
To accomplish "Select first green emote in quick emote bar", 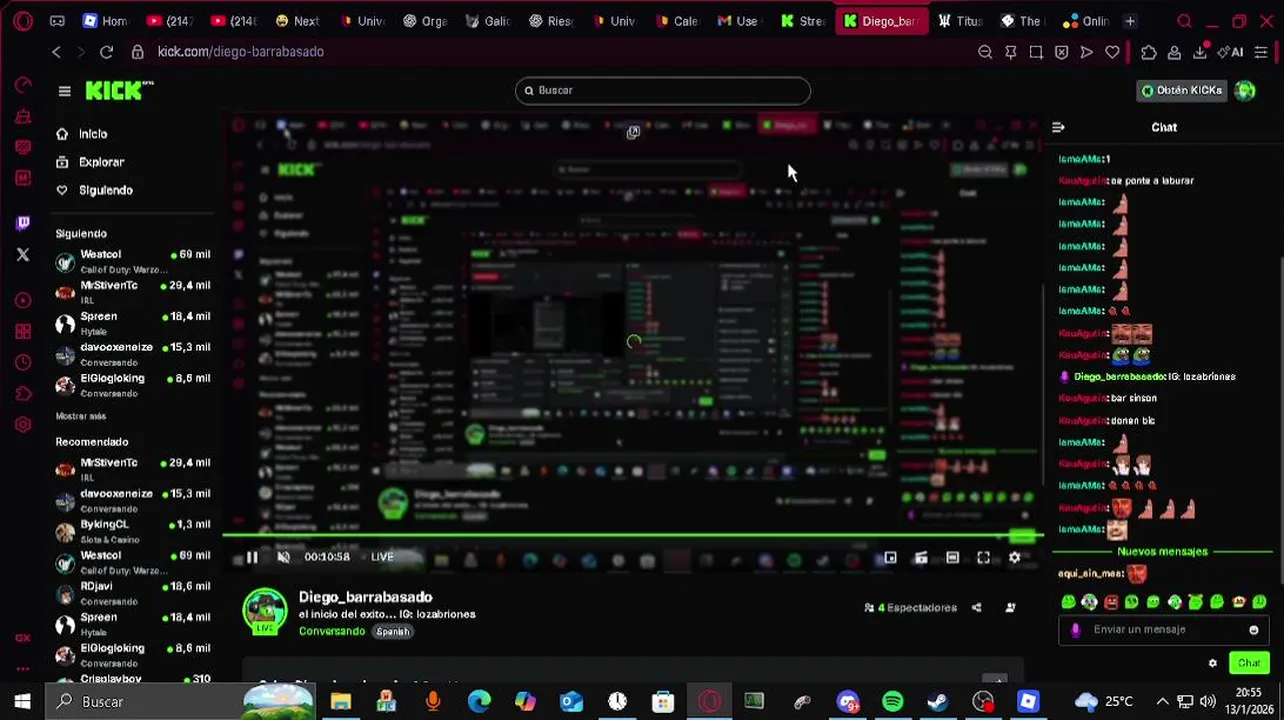I will 1068,602.
